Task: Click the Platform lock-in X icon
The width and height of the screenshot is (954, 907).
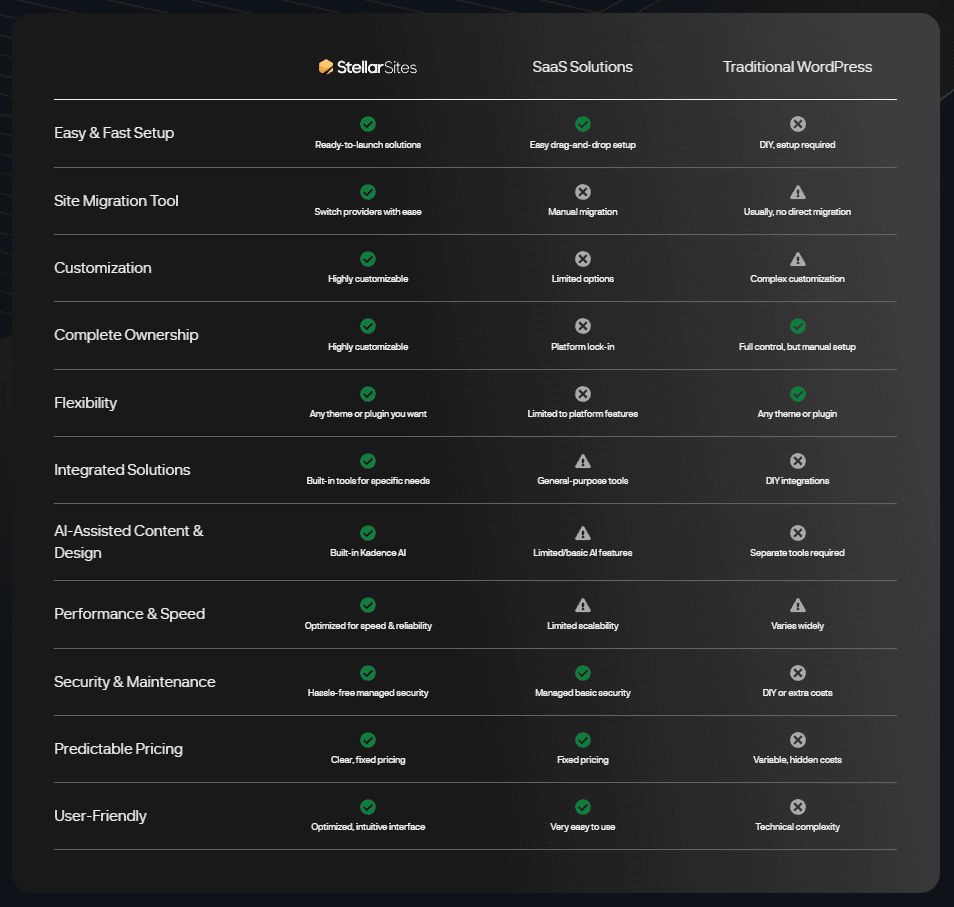Action: click(x=583, y=326)
